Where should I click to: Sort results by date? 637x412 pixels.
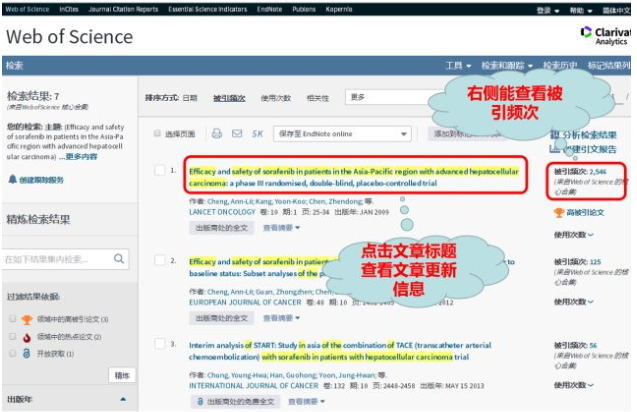190,98
